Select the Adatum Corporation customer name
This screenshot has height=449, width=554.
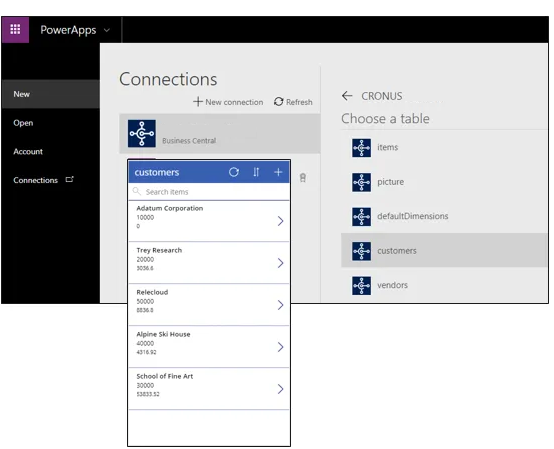[170, 208]
